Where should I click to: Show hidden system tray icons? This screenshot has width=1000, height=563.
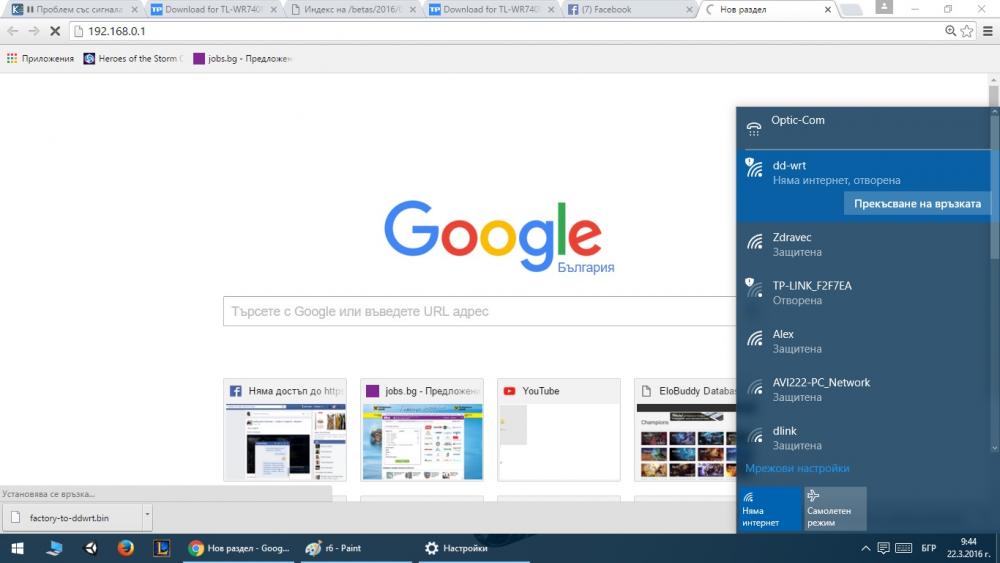pos(865,548)
